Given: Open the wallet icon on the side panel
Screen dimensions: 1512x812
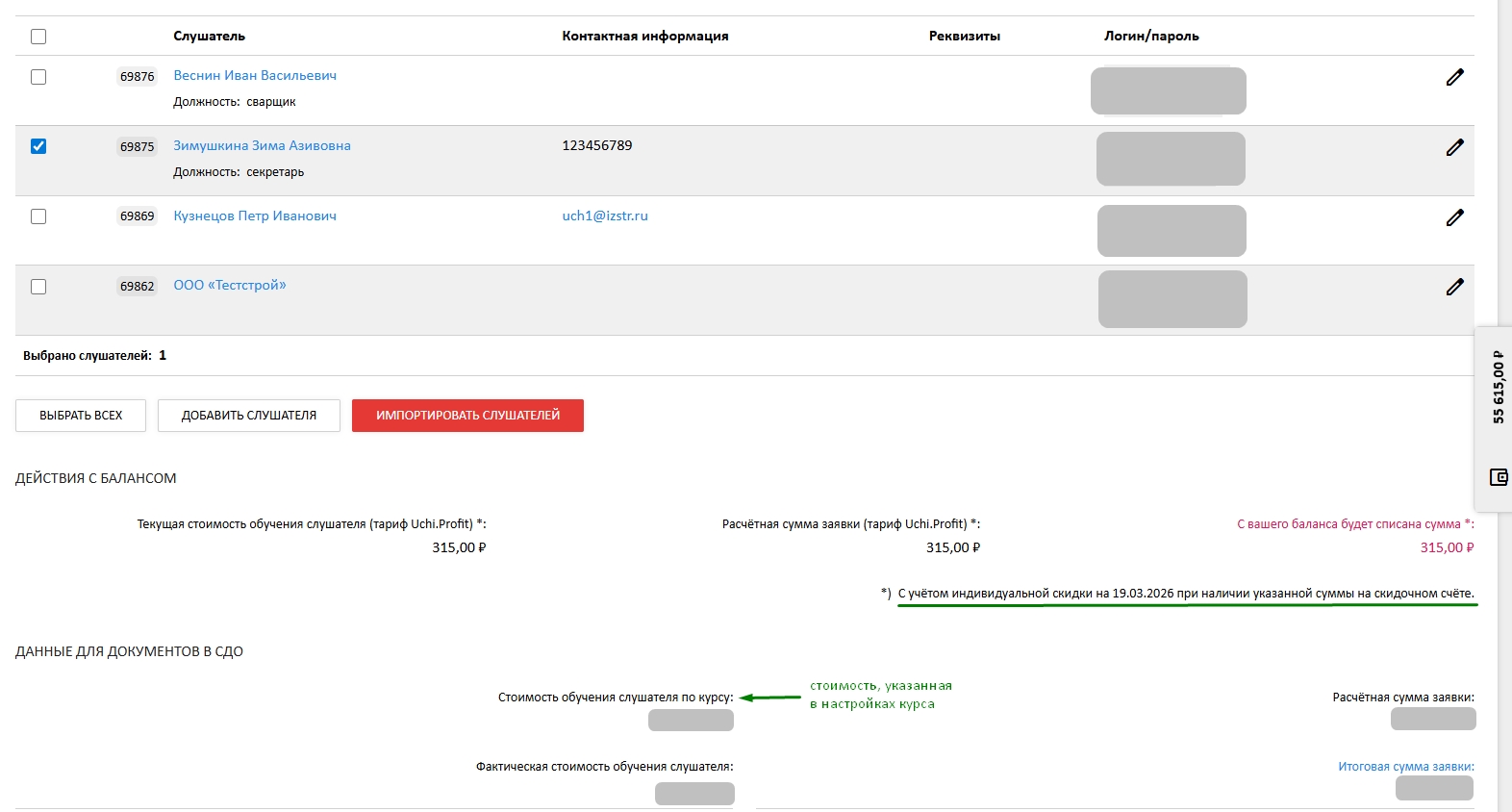Looking at the screenshot, I should coord(1498,477).
